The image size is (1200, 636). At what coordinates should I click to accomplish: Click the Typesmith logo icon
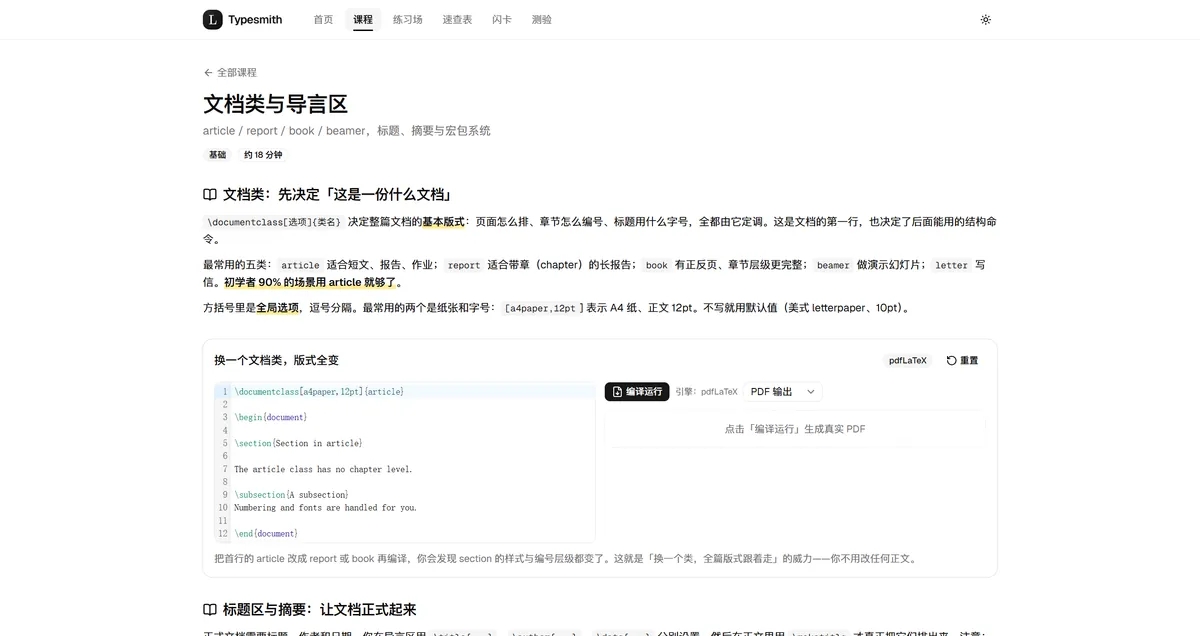(x=213, y=19)
